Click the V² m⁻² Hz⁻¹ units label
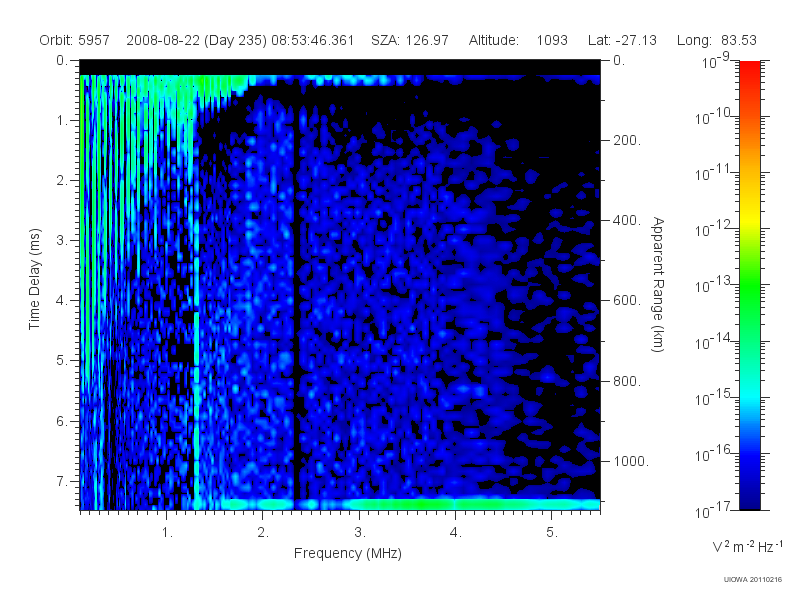 [747, 546]
